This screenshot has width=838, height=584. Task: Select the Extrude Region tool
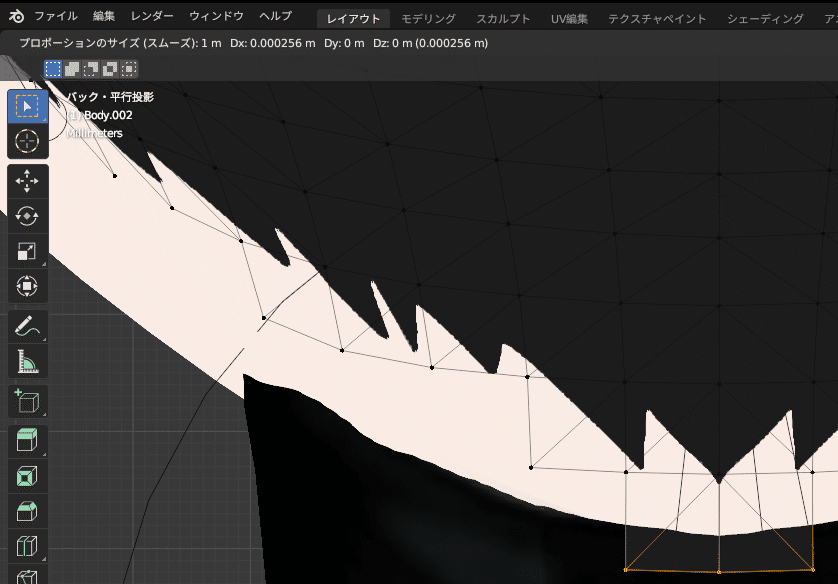[x=27, y=442]
